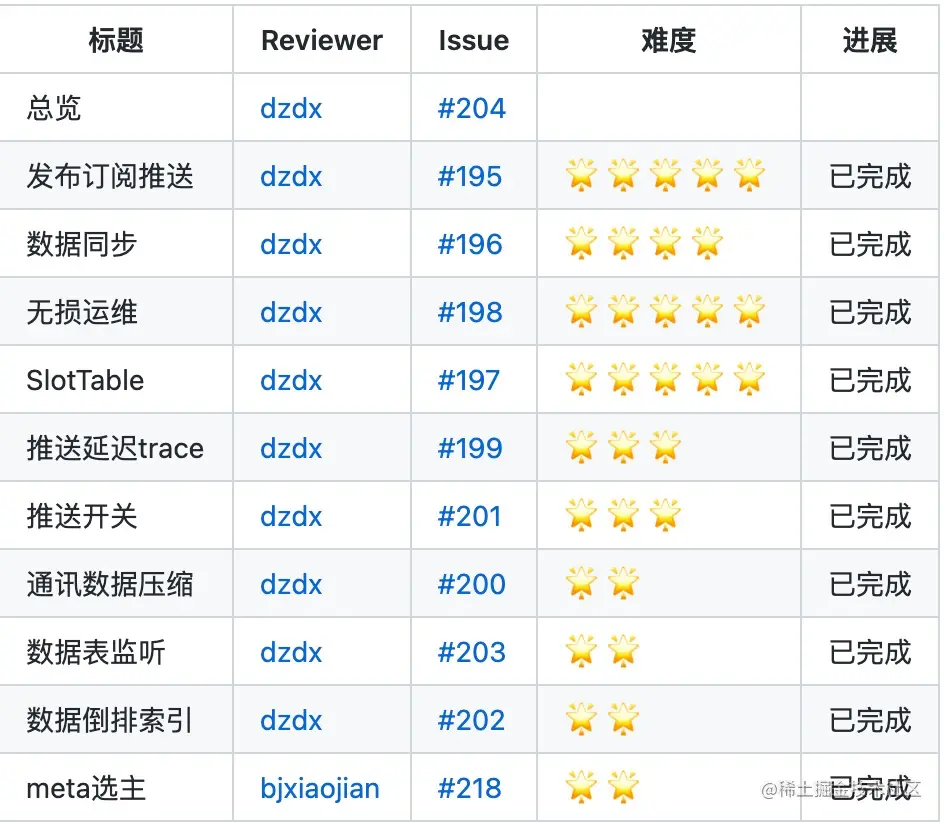The width and height of the screenshot is (944, 822).
Task: Select 已完成 status in SlotTable row
Action: [x=870, y=381]
